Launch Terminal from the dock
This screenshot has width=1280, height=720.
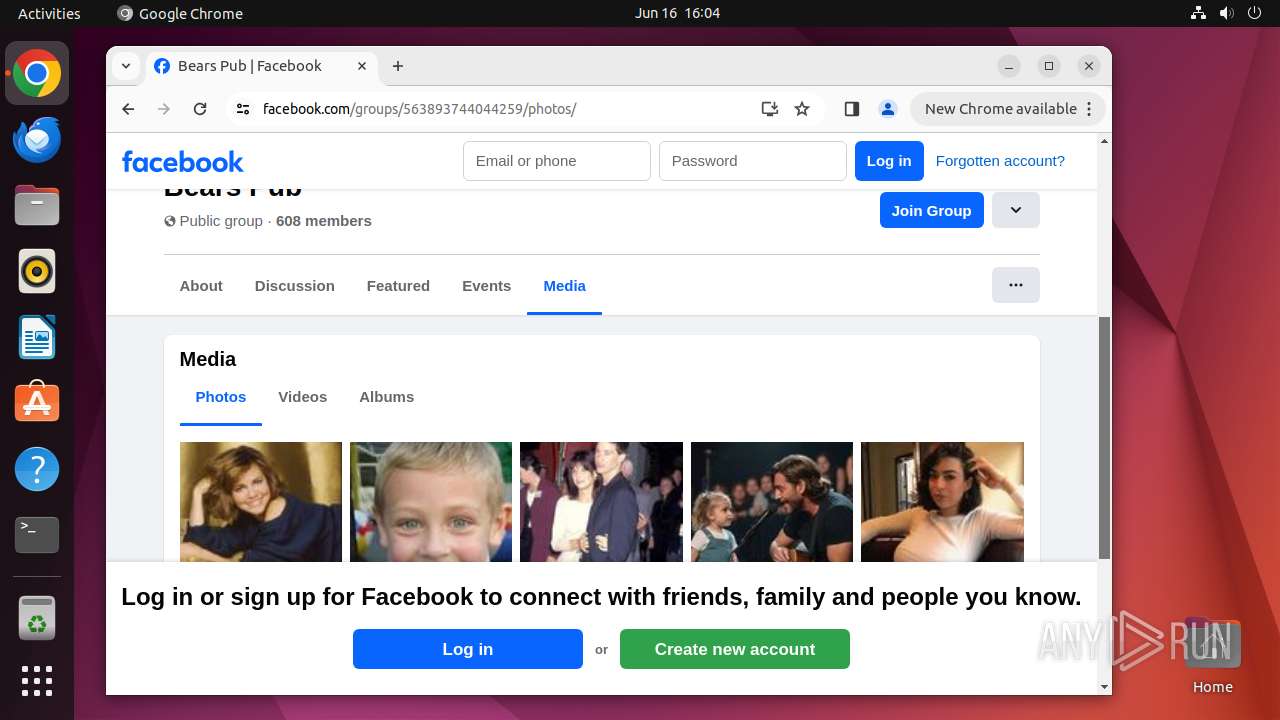(37, 535)
